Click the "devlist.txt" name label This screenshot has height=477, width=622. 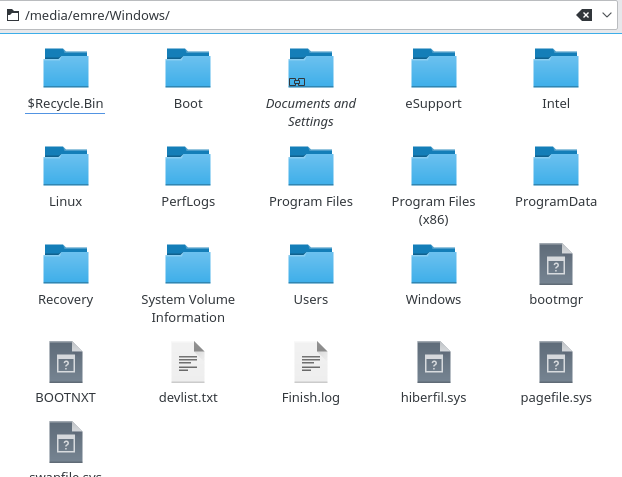coord(188,398)
